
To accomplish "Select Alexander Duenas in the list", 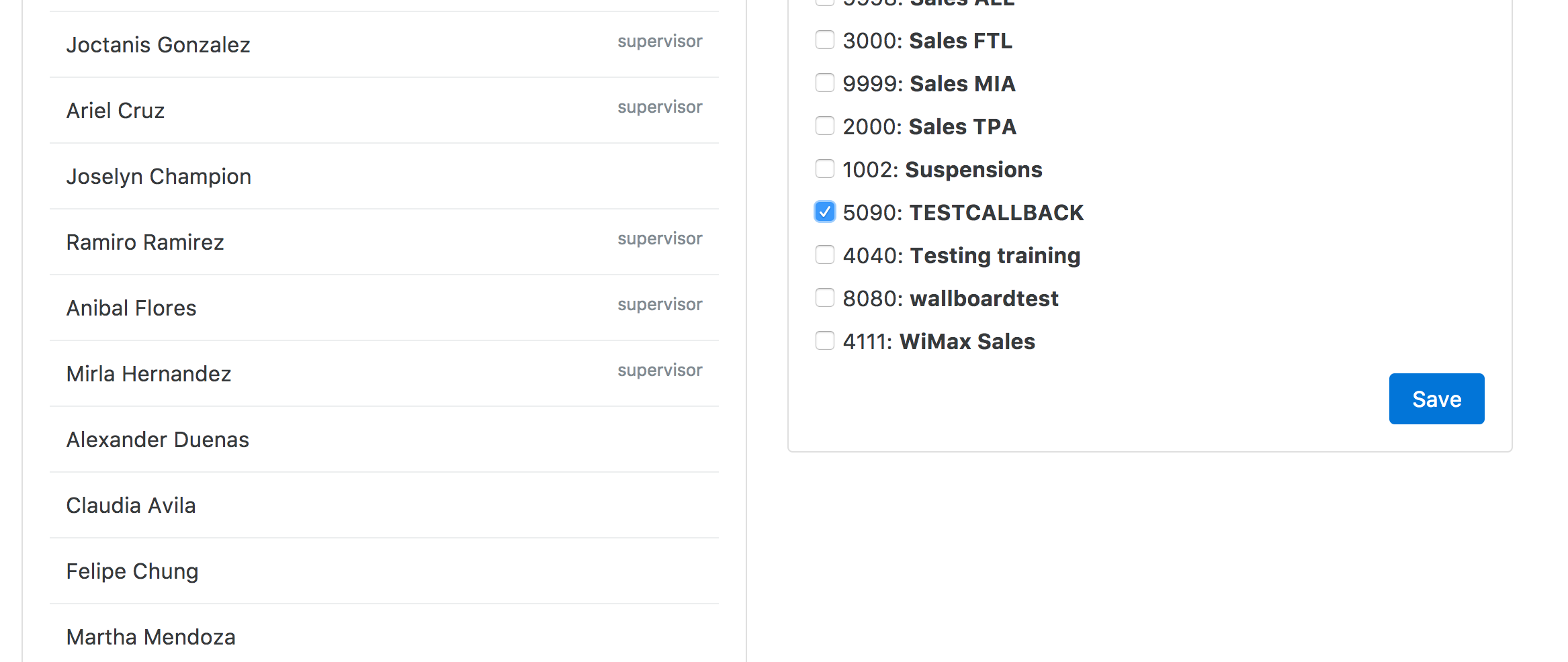I will 384,439.
